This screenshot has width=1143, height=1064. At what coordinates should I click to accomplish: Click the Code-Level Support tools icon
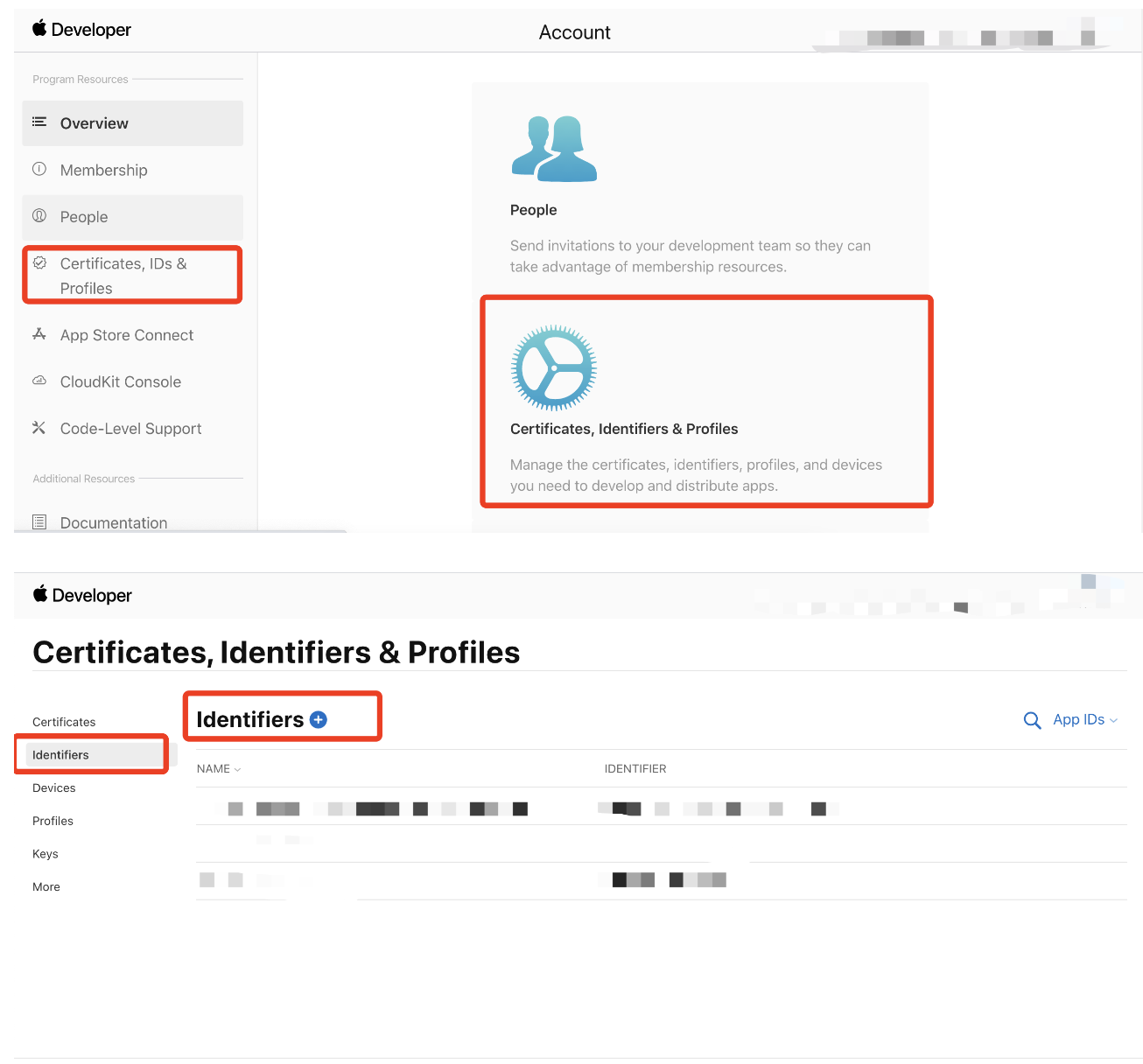tap(39, 427)
